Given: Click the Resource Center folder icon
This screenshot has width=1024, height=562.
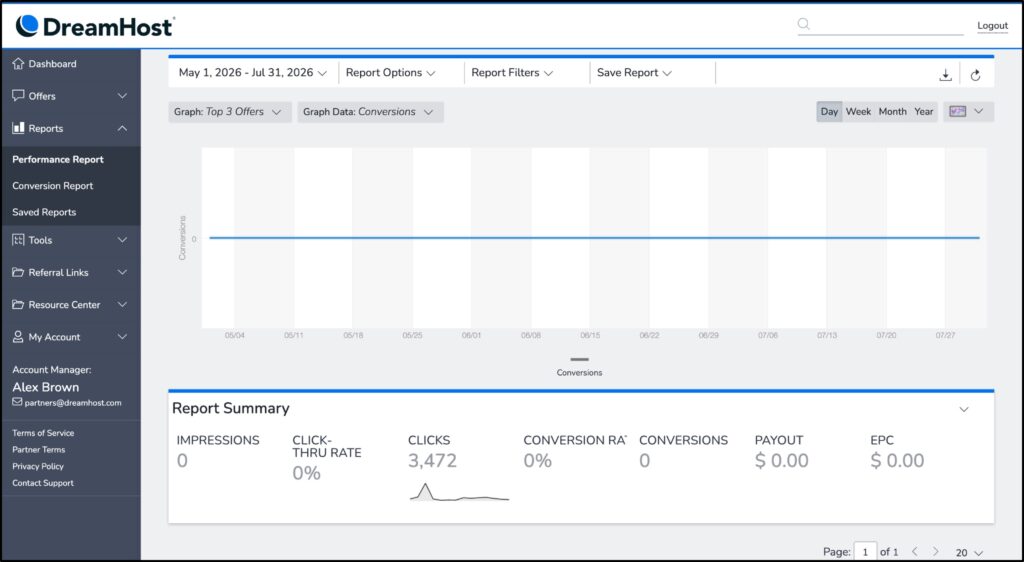Looking at the screenshot, I should coord(18,304).
